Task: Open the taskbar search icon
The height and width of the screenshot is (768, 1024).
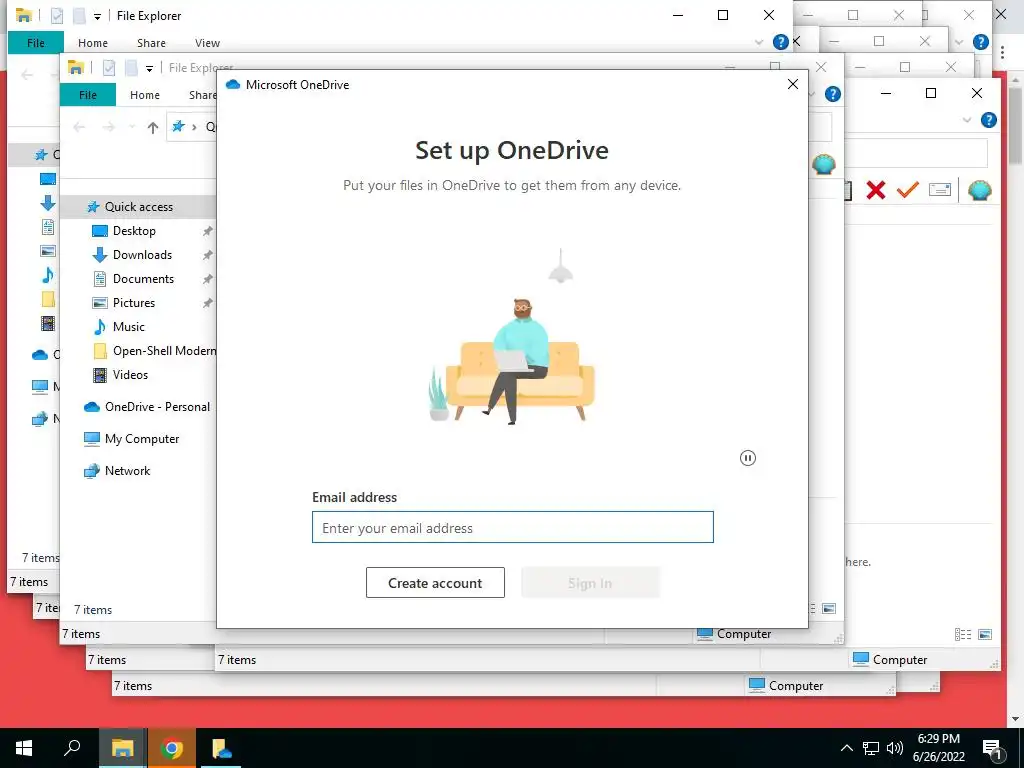Action: click(72, 748)
